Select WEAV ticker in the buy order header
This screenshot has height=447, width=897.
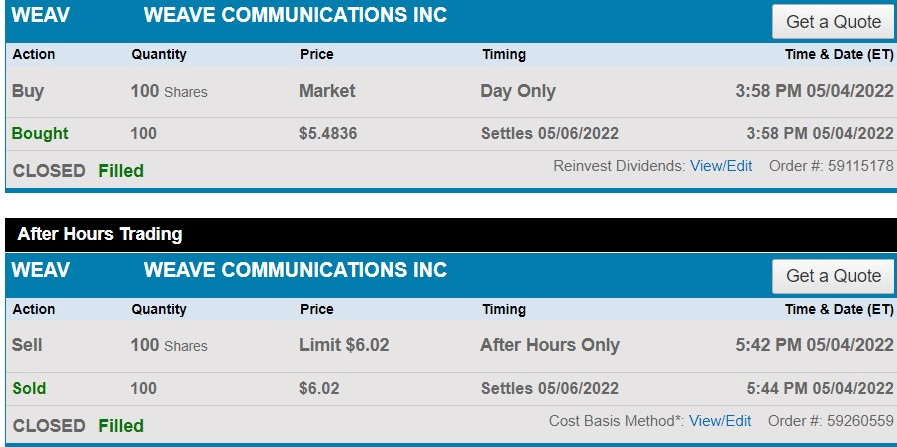click(x=37, y=16)
